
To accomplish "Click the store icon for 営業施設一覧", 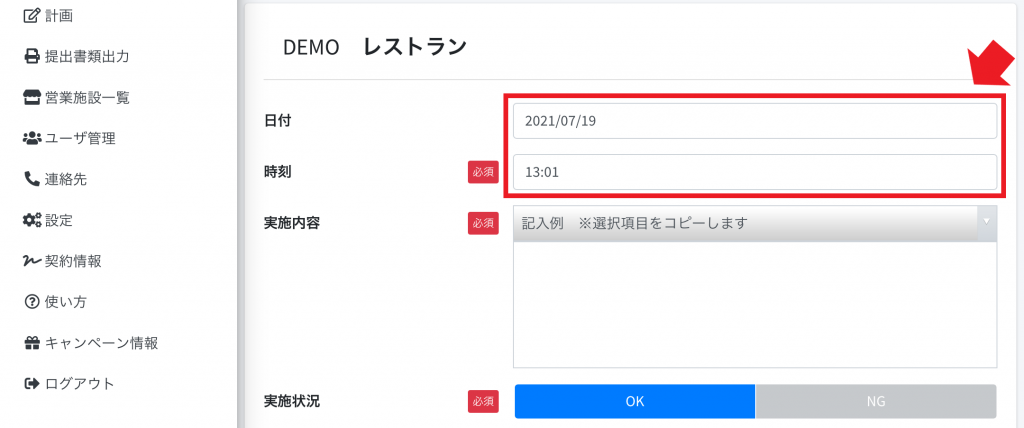I will pos(31,98).
